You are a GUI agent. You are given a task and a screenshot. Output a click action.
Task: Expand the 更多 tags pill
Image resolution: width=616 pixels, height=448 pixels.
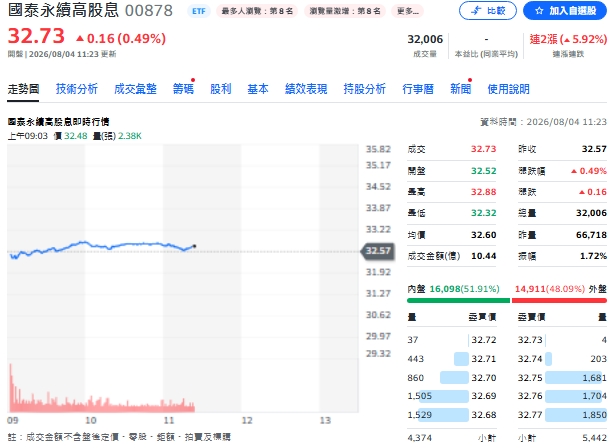click(407, 11)
